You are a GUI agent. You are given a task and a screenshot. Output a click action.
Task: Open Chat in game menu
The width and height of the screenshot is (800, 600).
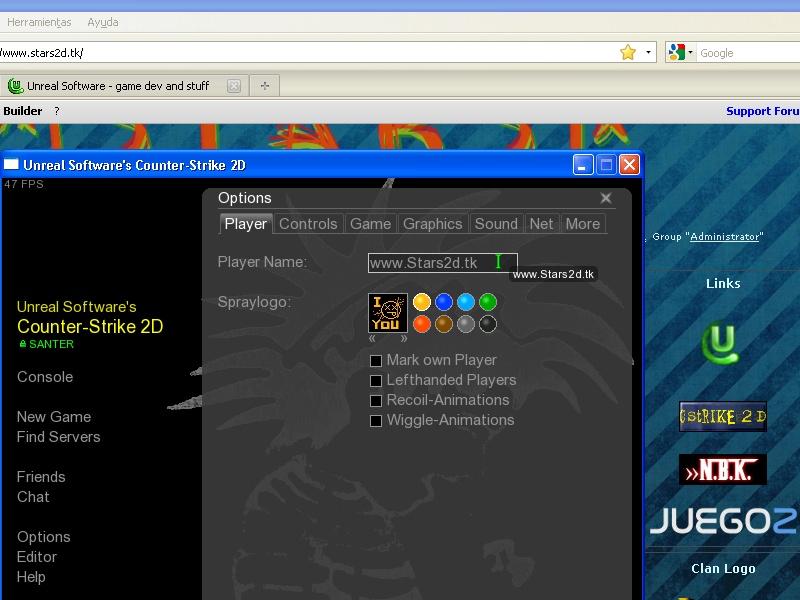click(33, 497)
